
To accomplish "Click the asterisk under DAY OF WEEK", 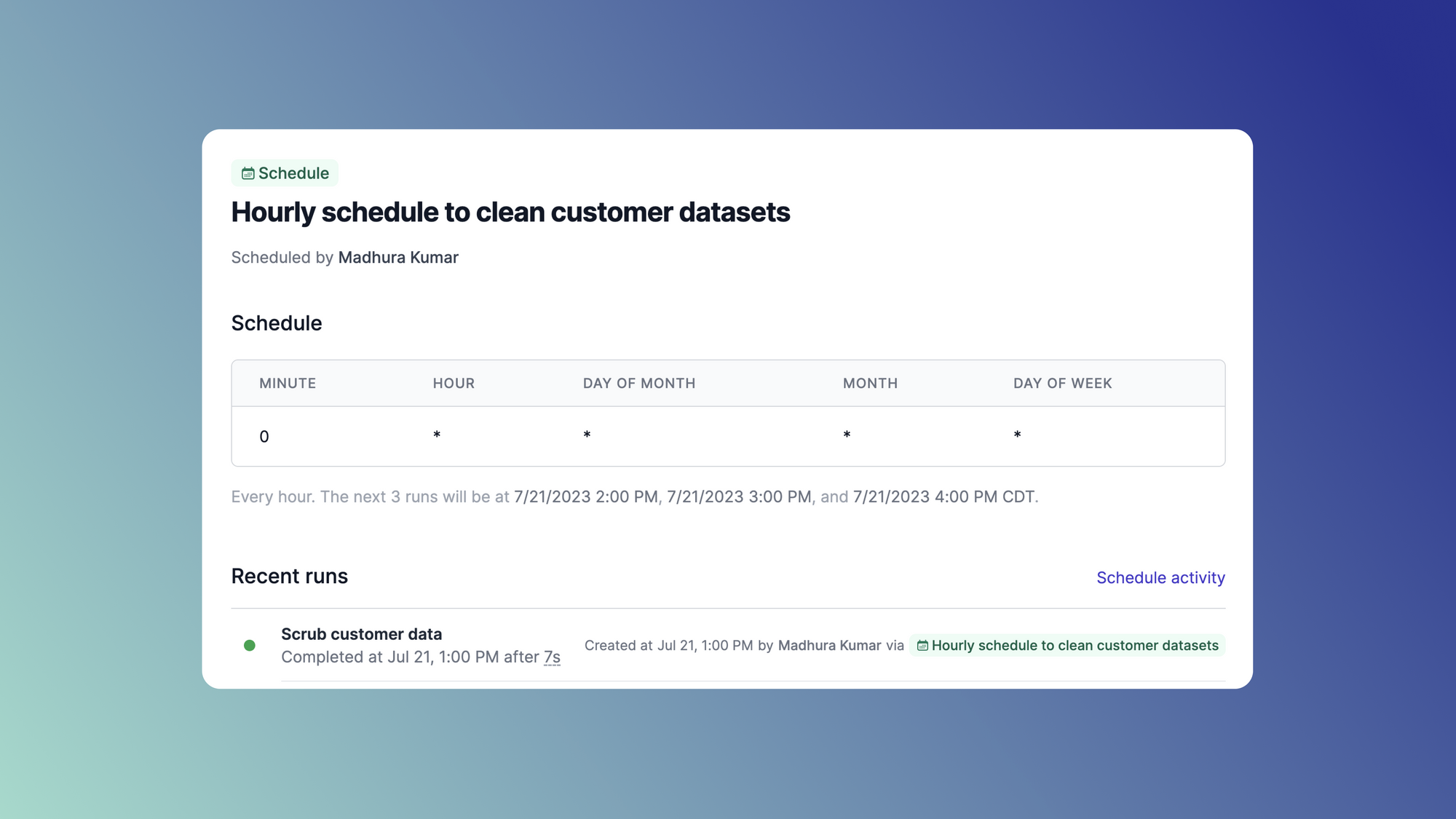I will [x=1017, y=435].
